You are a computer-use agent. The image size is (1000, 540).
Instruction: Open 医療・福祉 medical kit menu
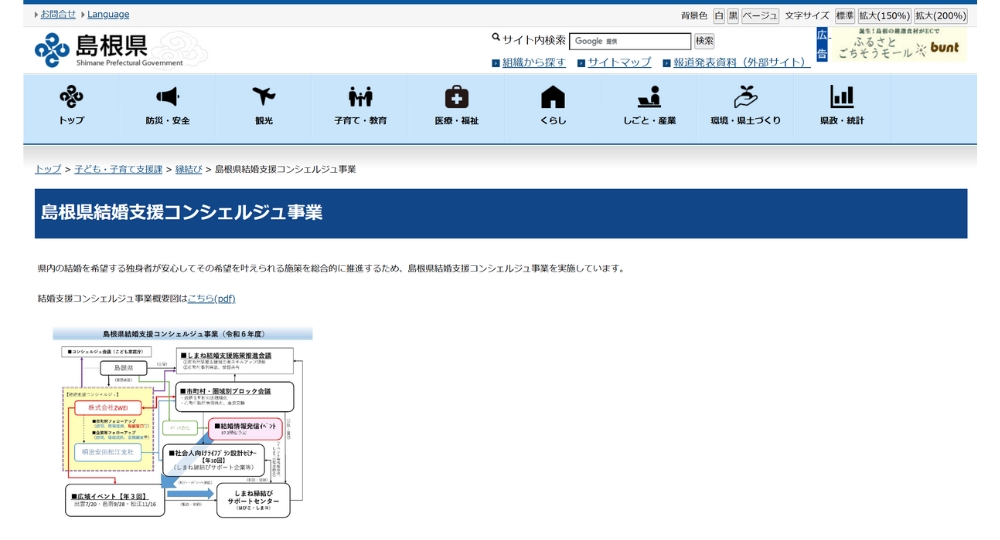pos(457,106)
